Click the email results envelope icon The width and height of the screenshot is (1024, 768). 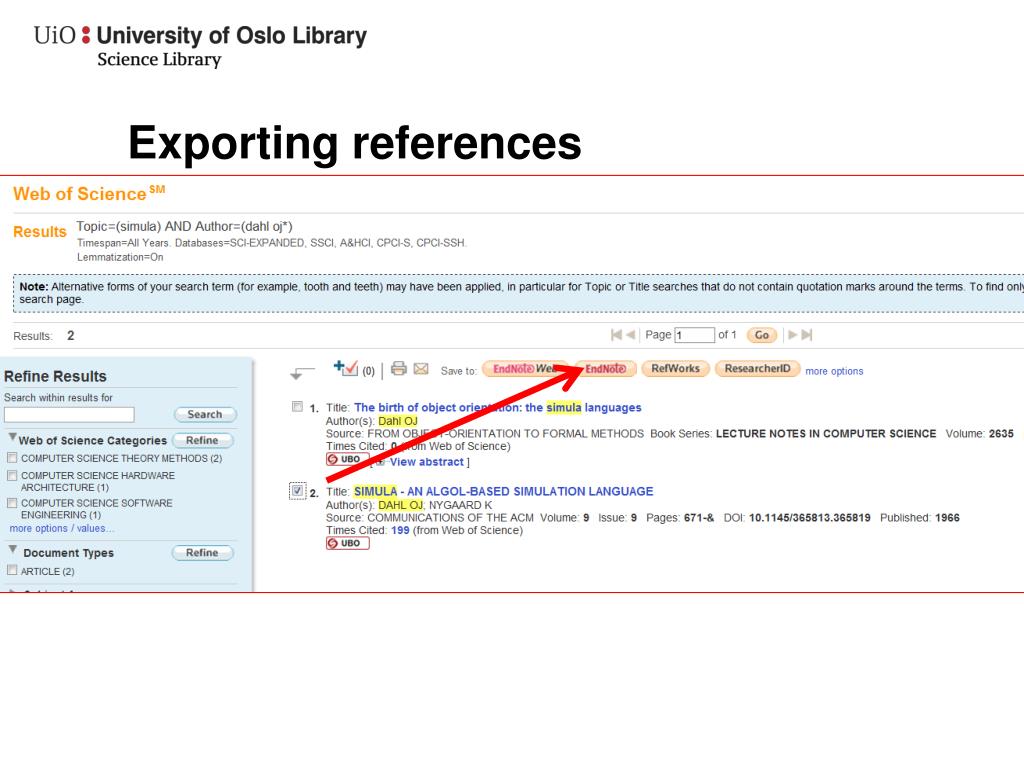pos(421,369)
